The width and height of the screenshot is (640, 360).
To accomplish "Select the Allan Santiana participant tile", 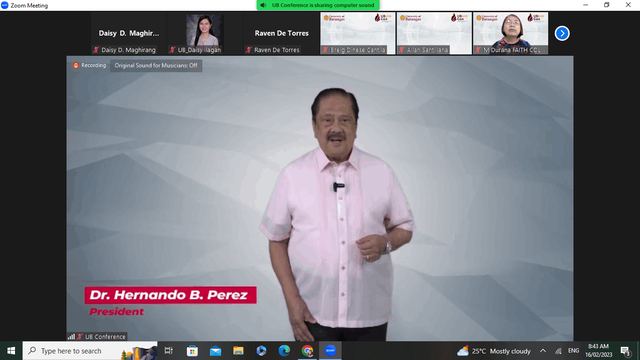I will tap(434, 33).
